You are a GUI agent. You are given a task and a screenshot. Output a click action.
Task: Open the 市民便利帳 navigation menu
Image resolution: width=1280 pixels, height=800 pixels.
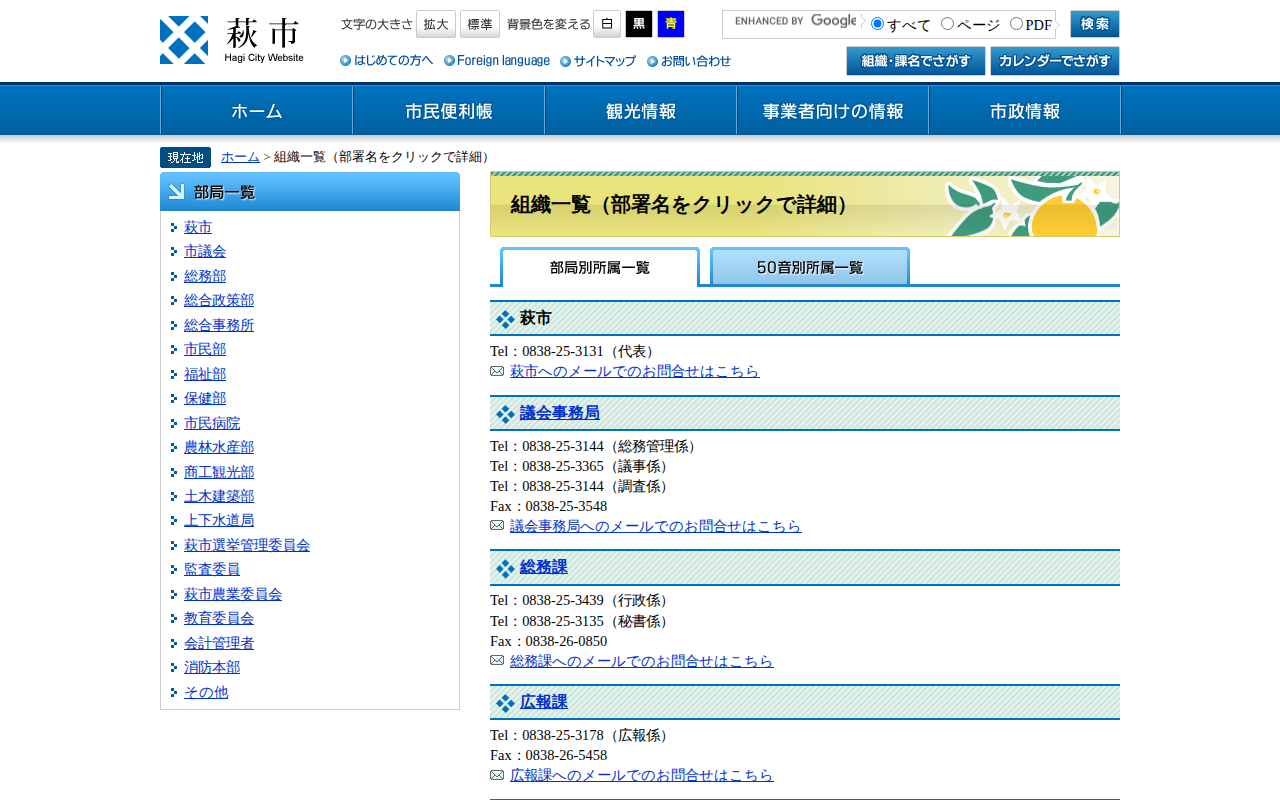(x=448, y=111)
